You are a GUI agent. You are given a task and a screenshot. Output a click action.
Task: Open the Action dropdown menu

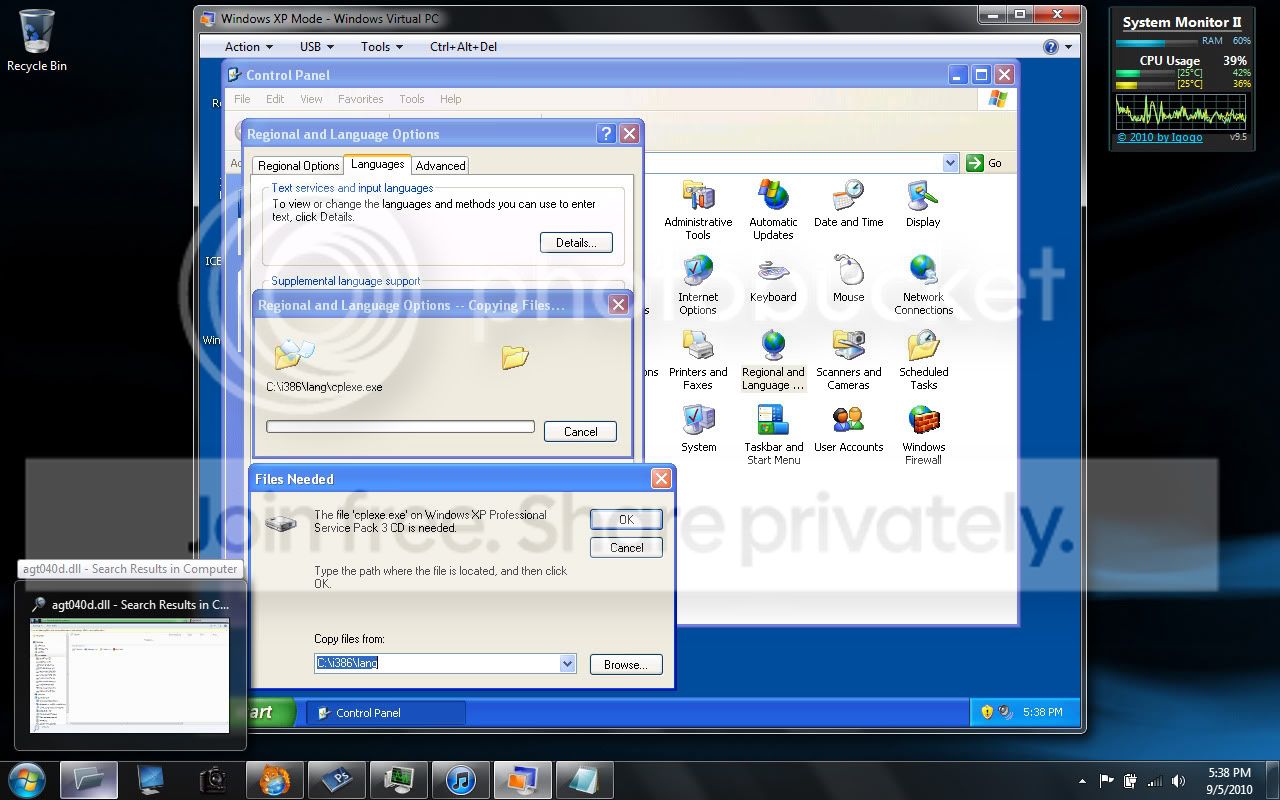tap(248, 46)
